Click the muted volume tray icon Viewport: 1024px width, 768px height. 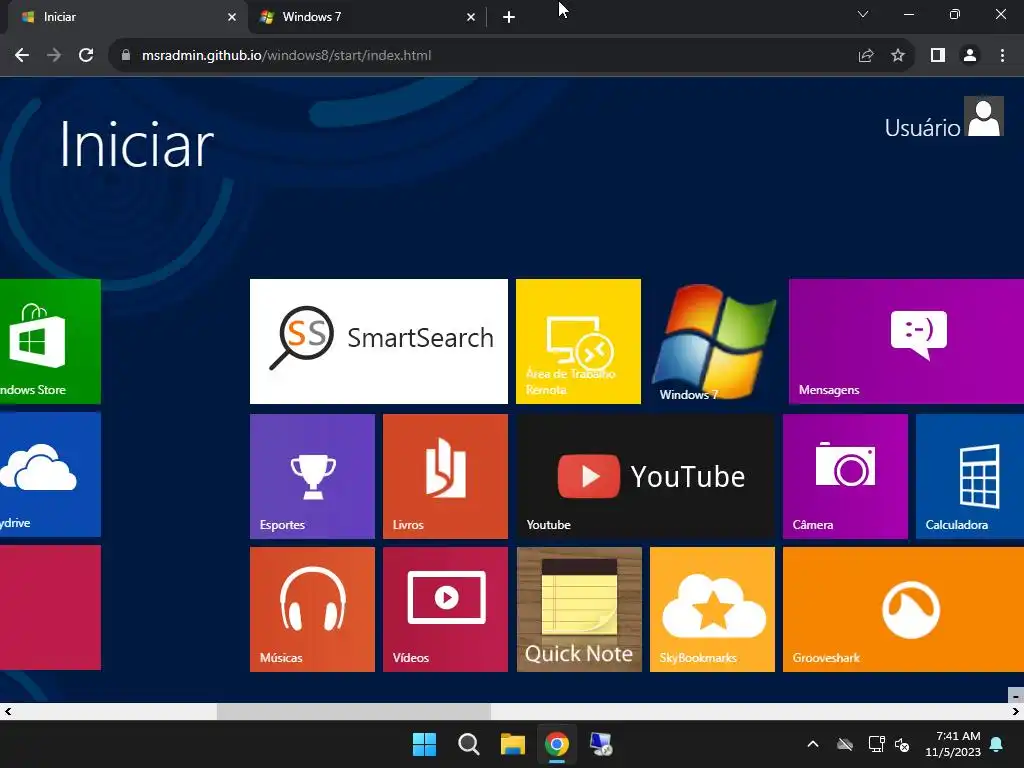tap(902, 744)
